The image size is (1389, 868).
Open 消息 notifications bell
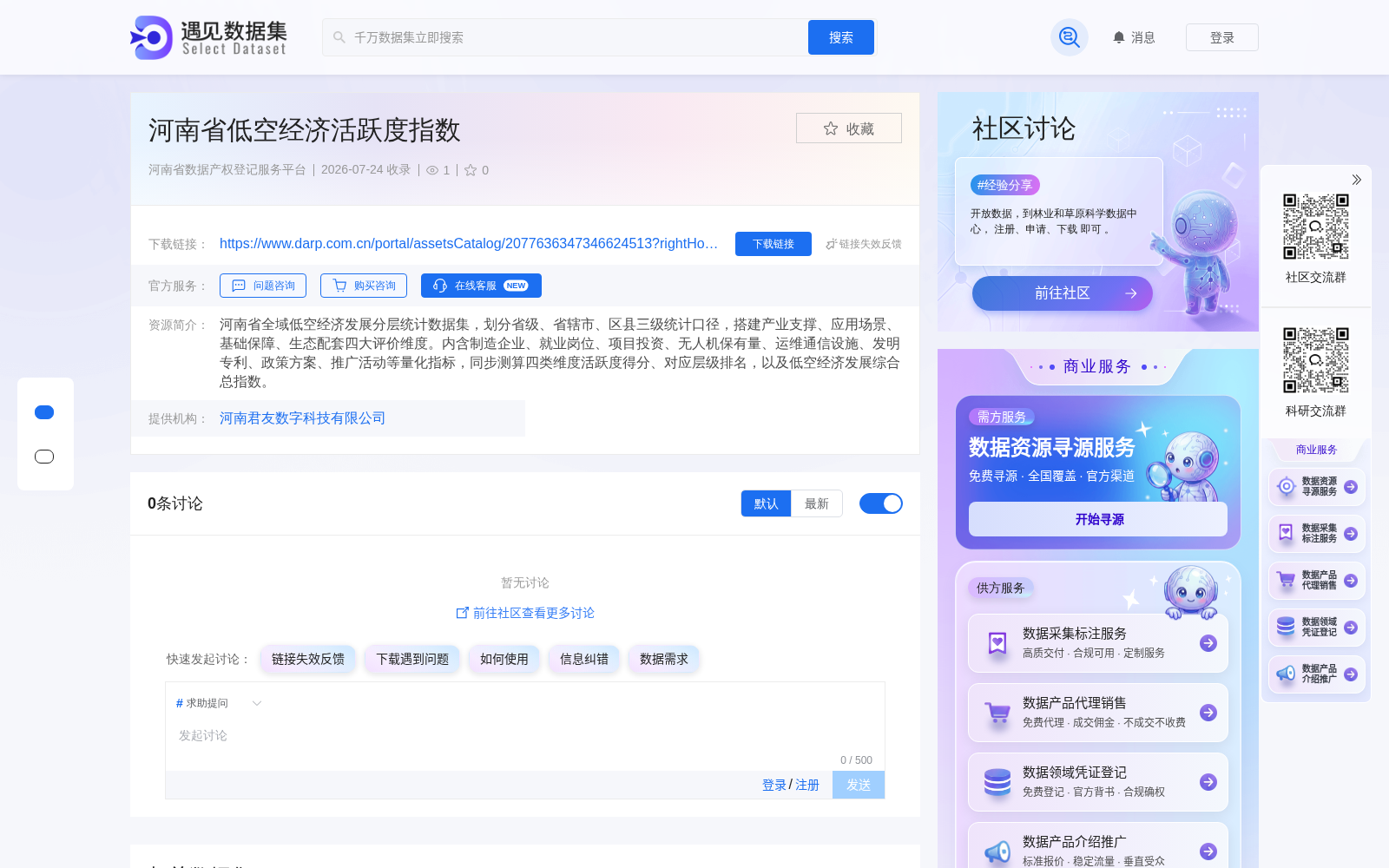[1134, 37]
